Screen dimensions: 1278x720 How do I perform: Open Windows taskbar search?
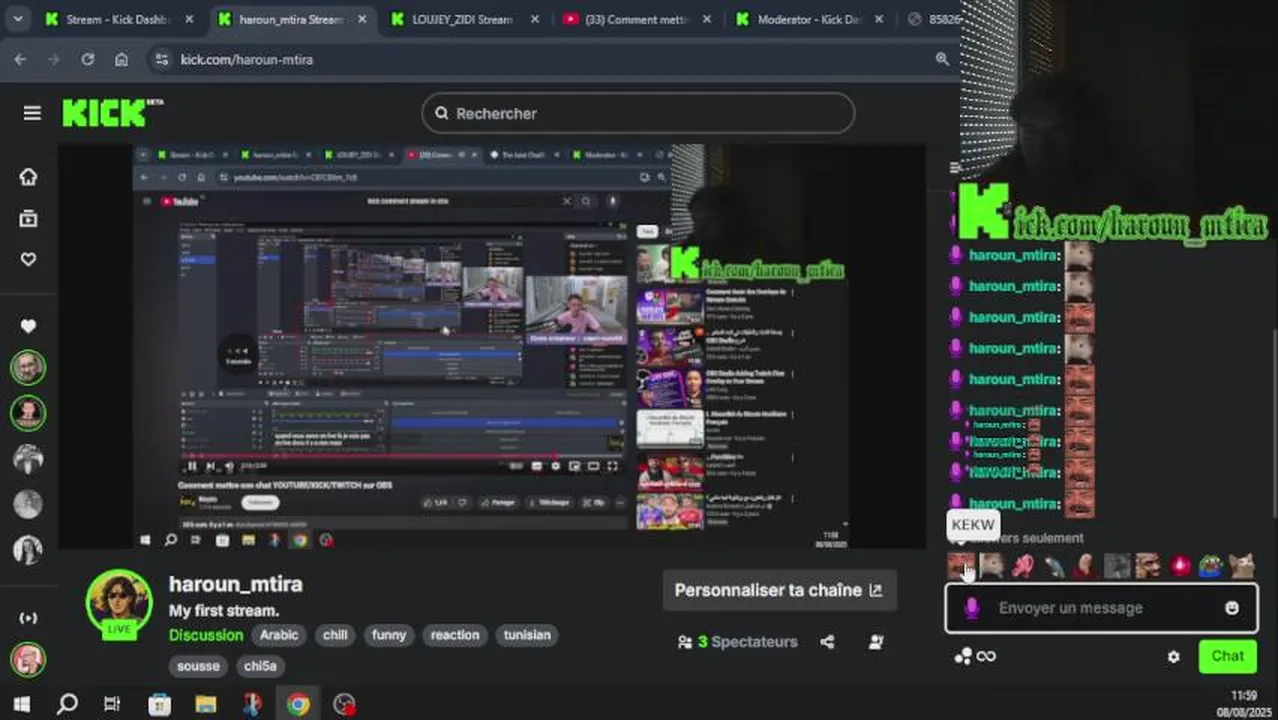click(x=67, y=704)
